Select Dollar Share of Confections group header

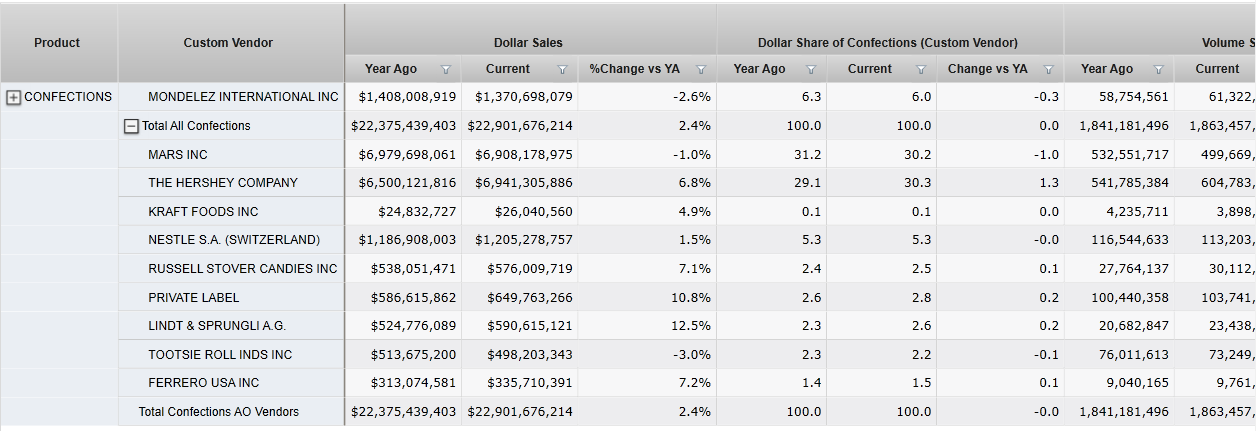[888, 43]
